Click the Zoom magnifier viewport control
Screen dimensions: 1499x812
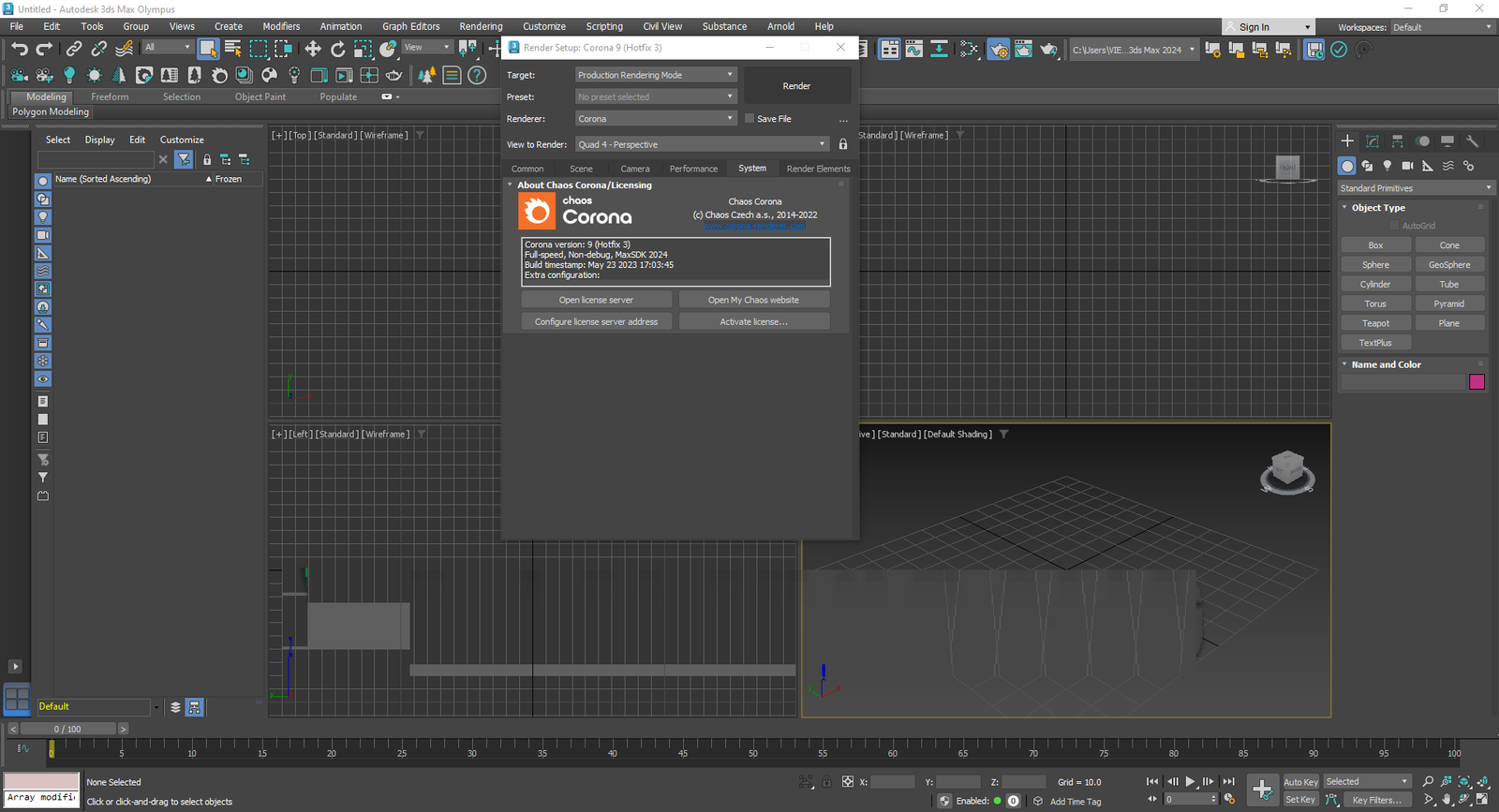coord(1428,781)
